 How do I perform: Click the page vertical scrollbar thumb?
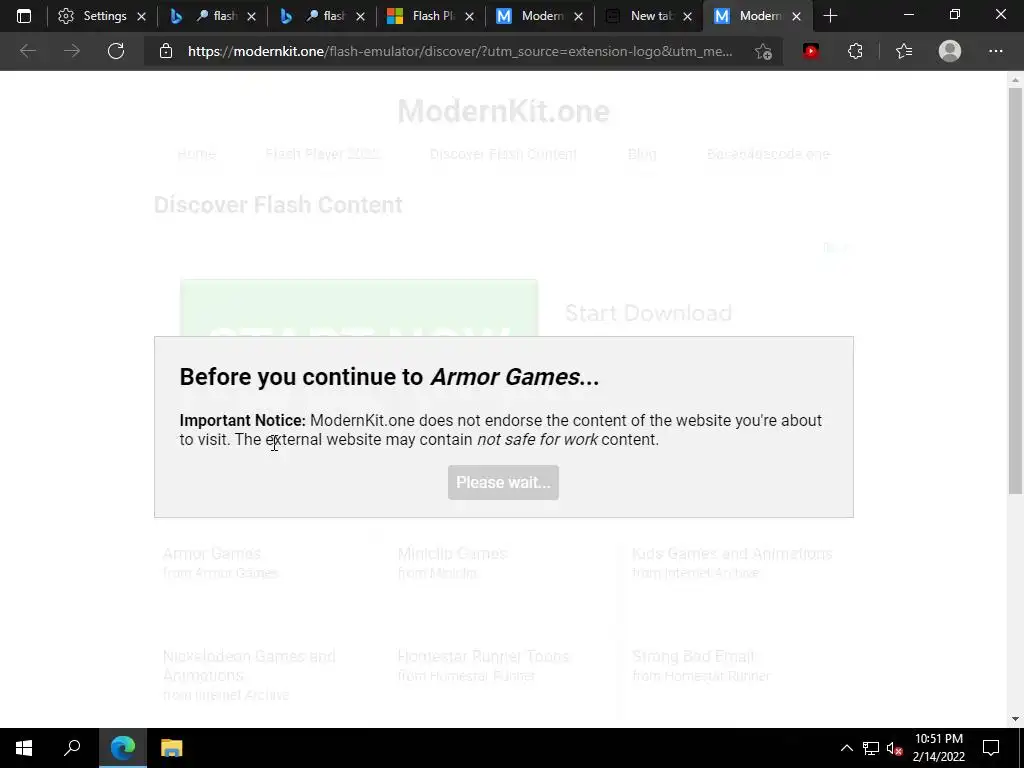coord(1015,291)
